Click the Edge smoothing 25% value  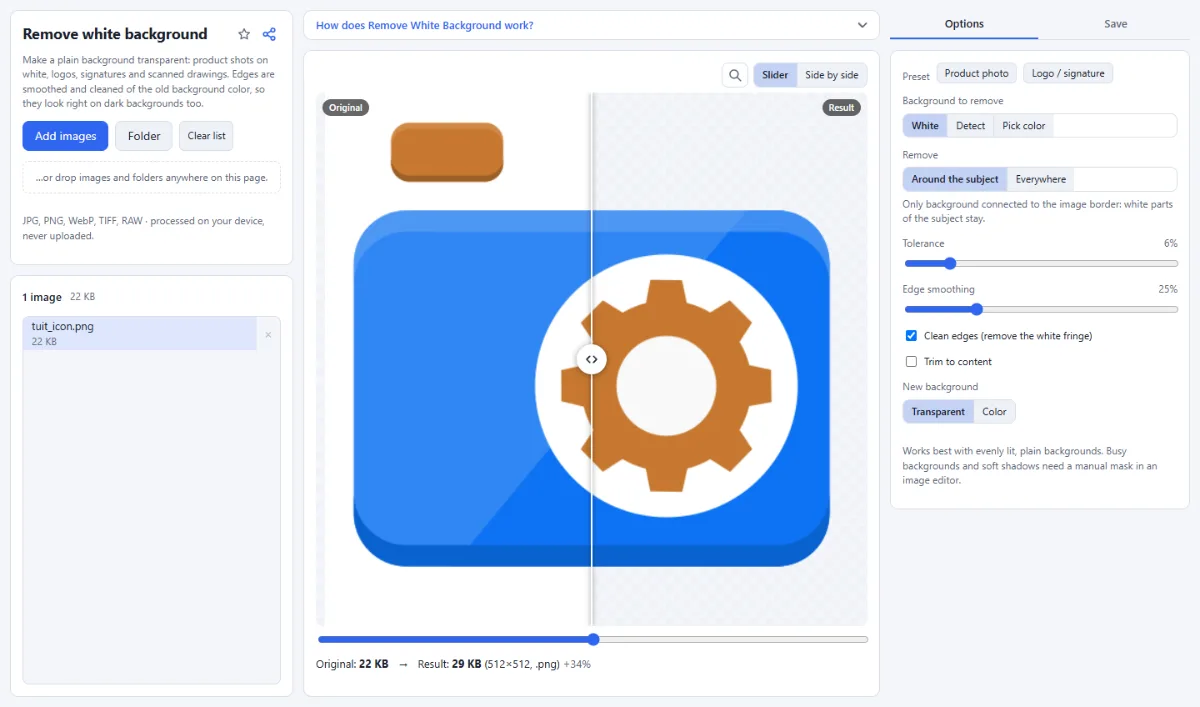[x=1167, y=289]
